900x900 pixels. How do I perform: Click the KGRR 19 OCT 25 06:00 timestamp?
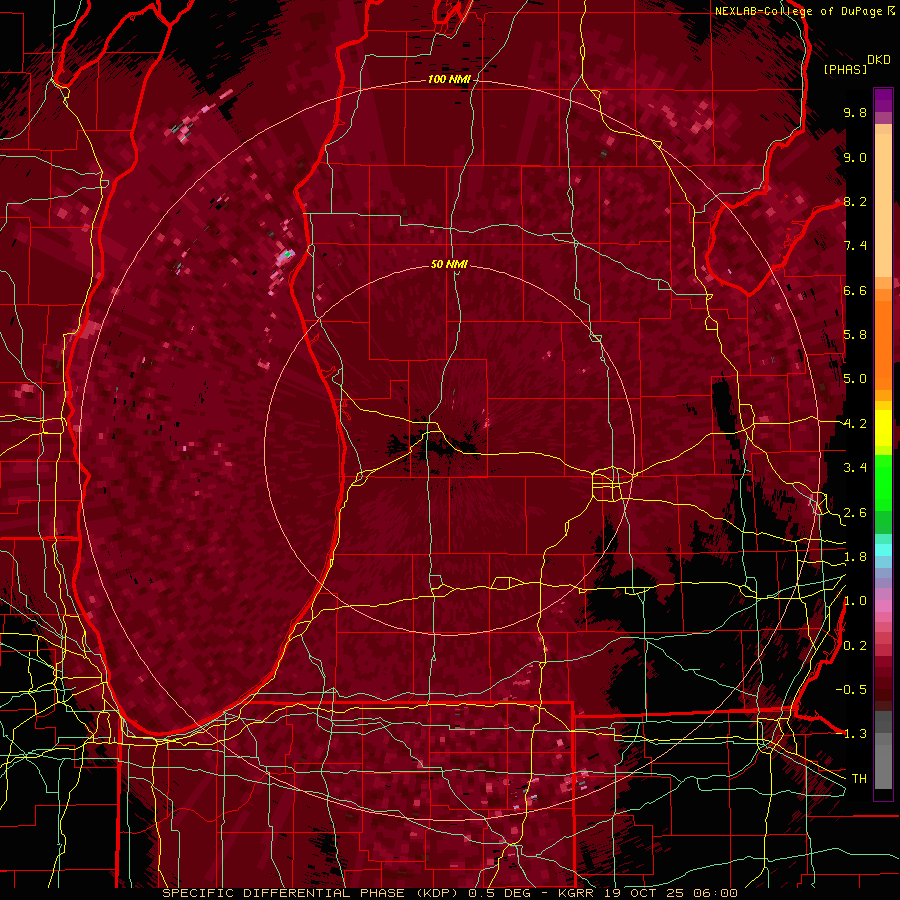click(x=647, y=893)
